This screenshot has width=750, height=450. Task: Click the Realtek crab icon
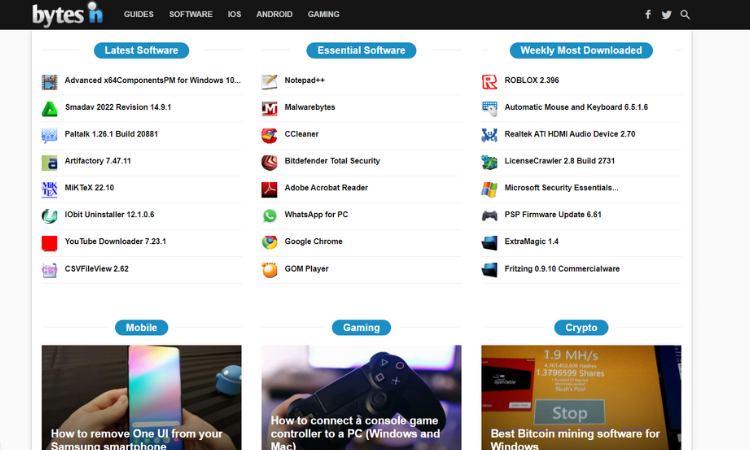pyautogui.click(x=489, y=136)
